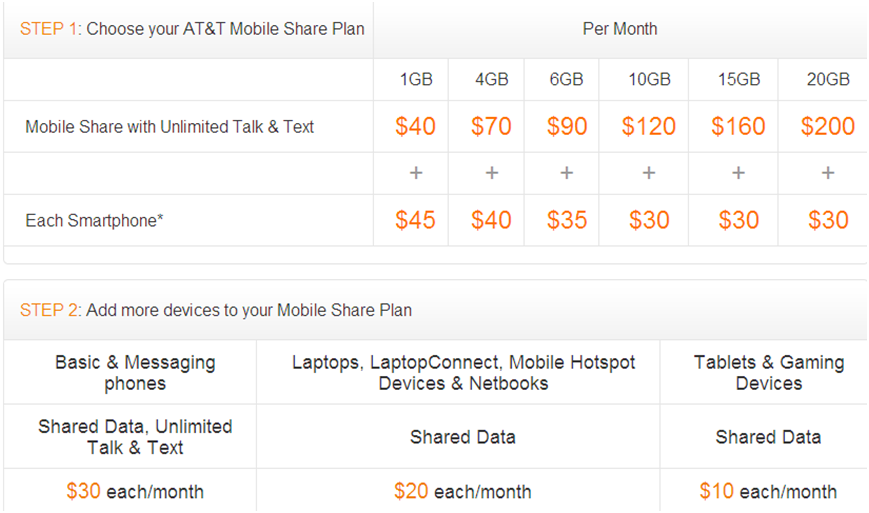869x513 pixels.
Task: Click the $45 smartphone price for 1GB
Action: pyautogui.click(x=415, y=220)
